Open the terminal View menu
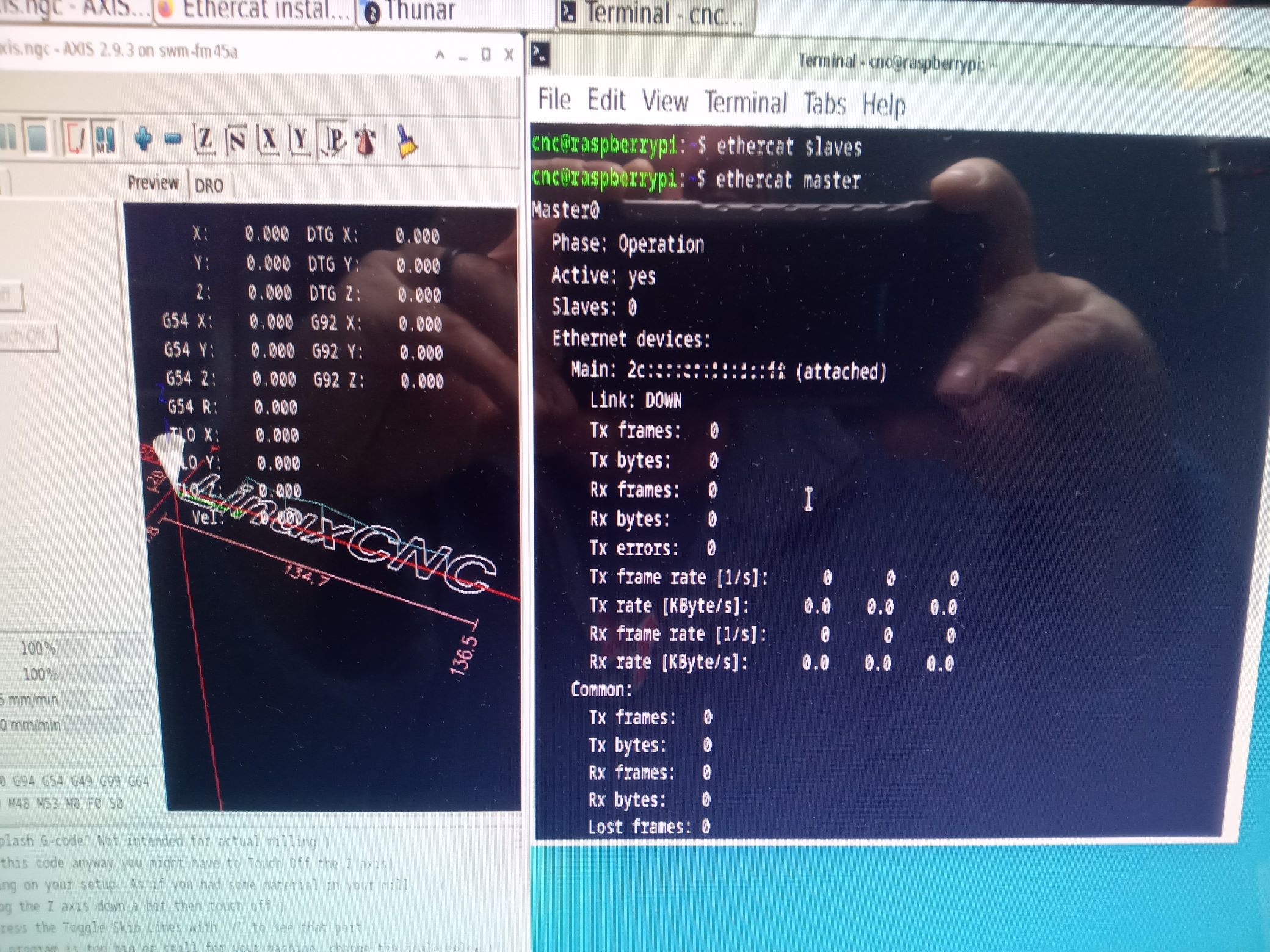Image resolution: width=1270 pixels, height=952 pixels. [665, 101]
